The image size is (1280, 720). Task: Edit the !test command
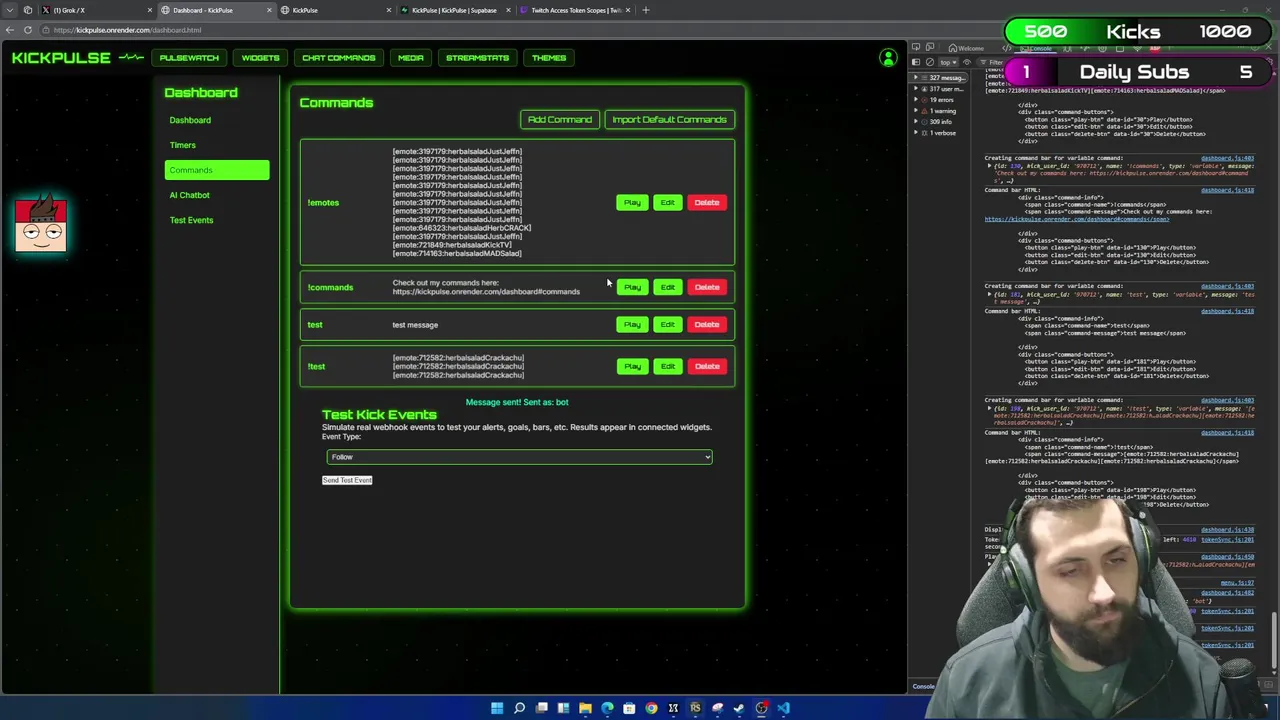[667, 366]
